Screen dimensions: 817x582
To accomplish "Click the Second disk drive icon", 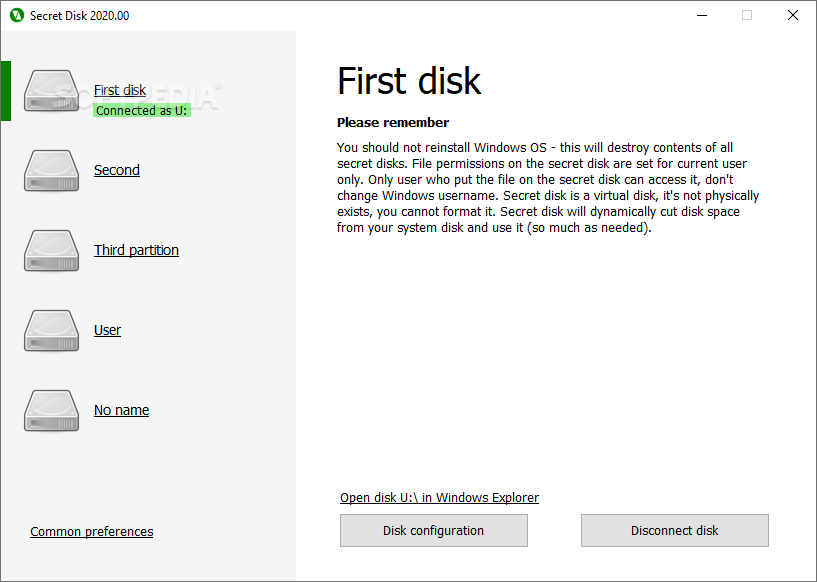I will click(x=52, y=171).
